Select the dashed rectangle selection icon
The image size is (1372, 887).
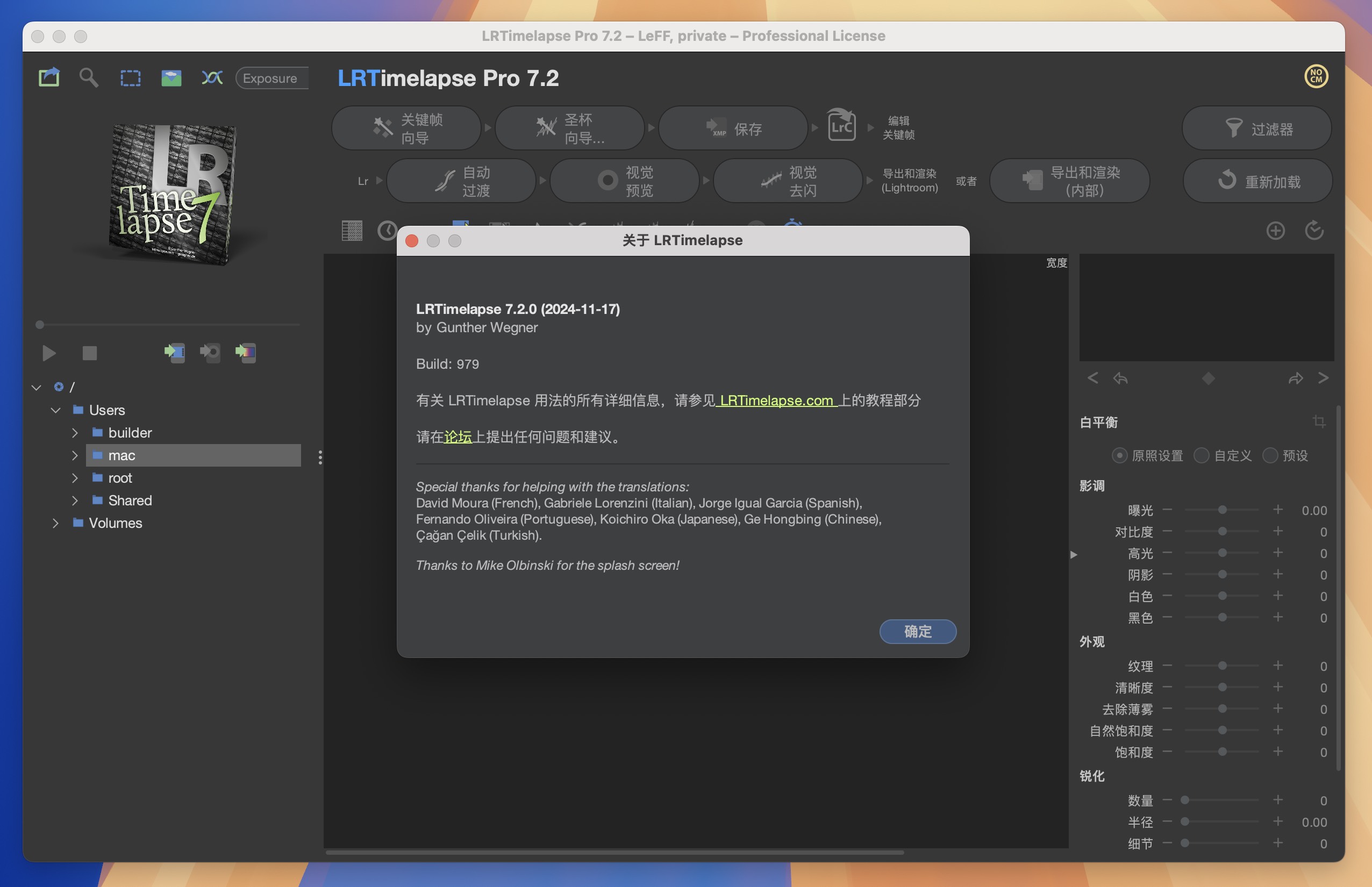click(130, 78)
